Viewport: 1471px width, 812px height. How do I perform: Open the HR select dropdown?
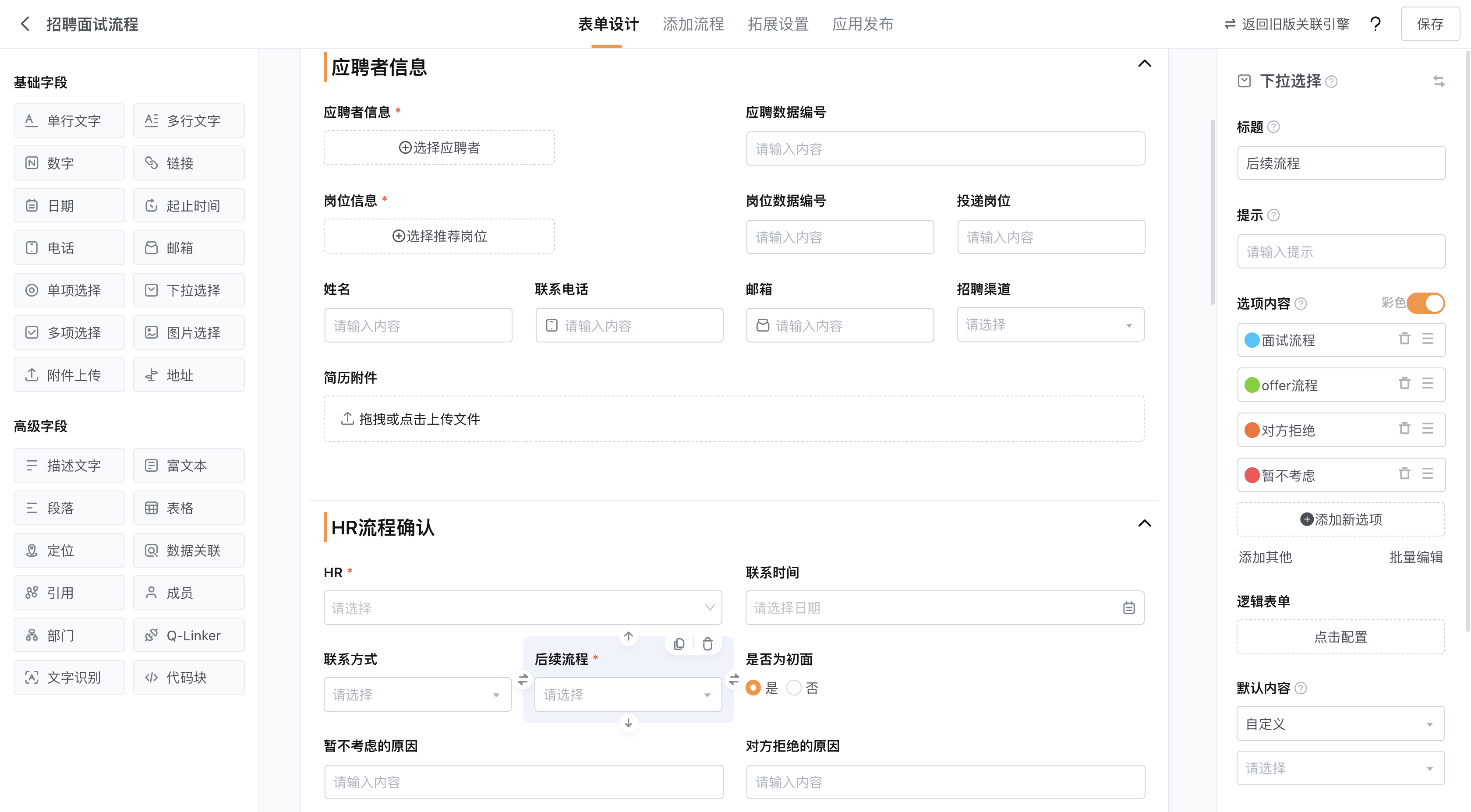[x=523, y=607]
